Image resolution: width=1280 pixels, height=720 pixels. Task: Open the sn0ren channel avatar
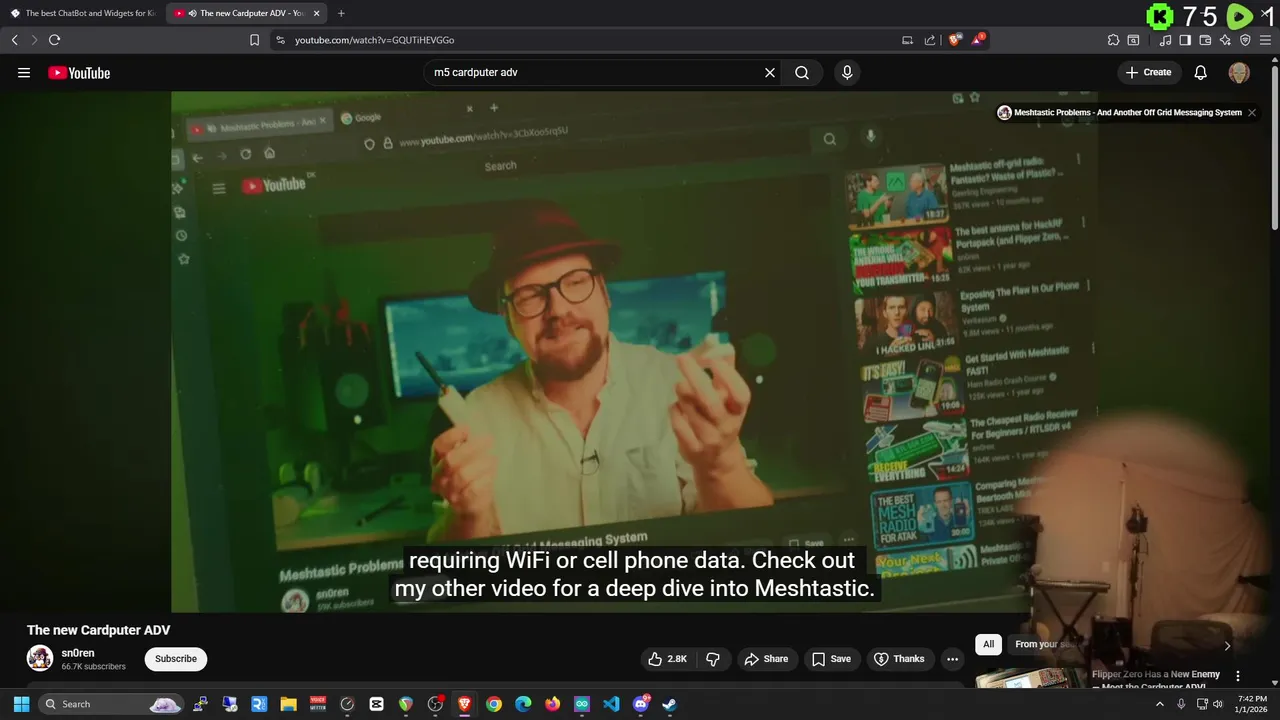40,658
